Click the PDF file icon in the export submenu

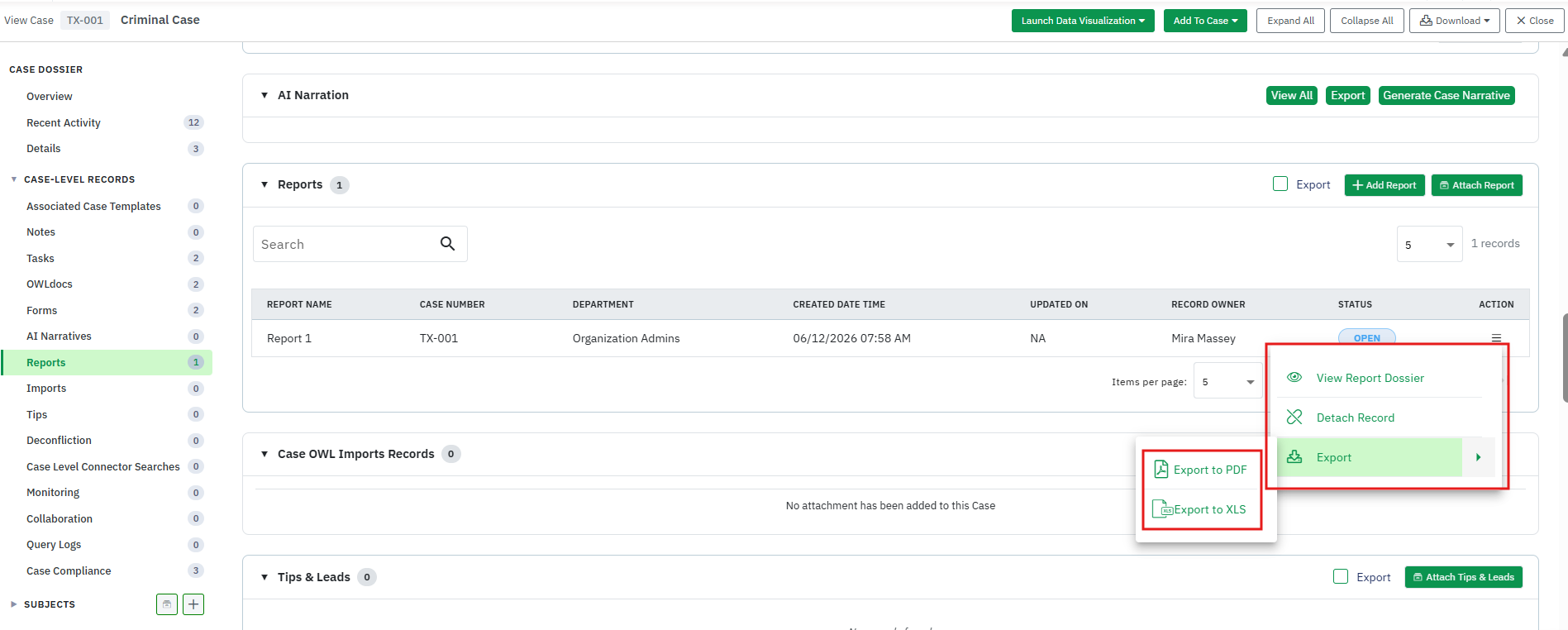[x=1161, y=469]
